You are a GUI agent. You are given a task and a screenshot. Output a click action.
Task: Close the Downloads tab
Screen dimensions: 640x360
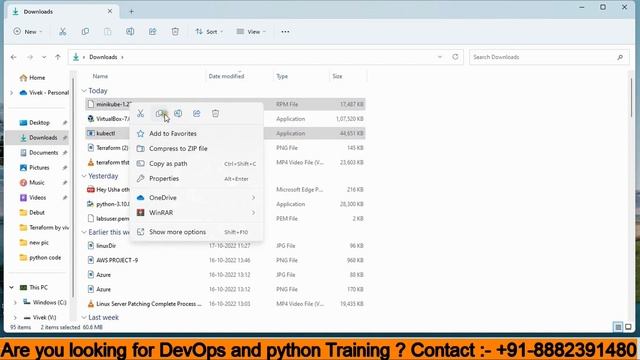(x=109, y=11)
